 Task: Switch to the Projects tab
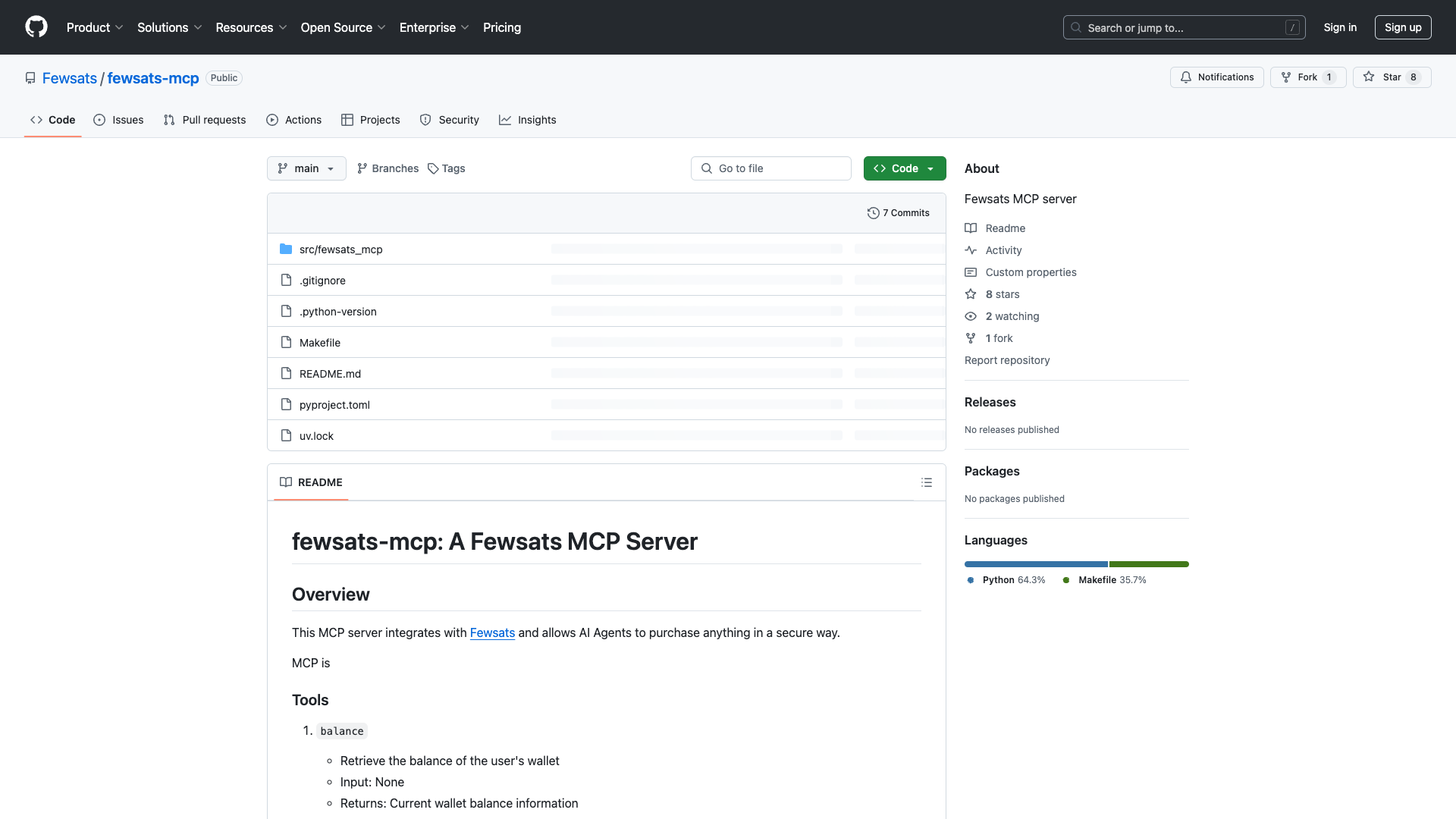pyautogui.click(x=370, y=120)
